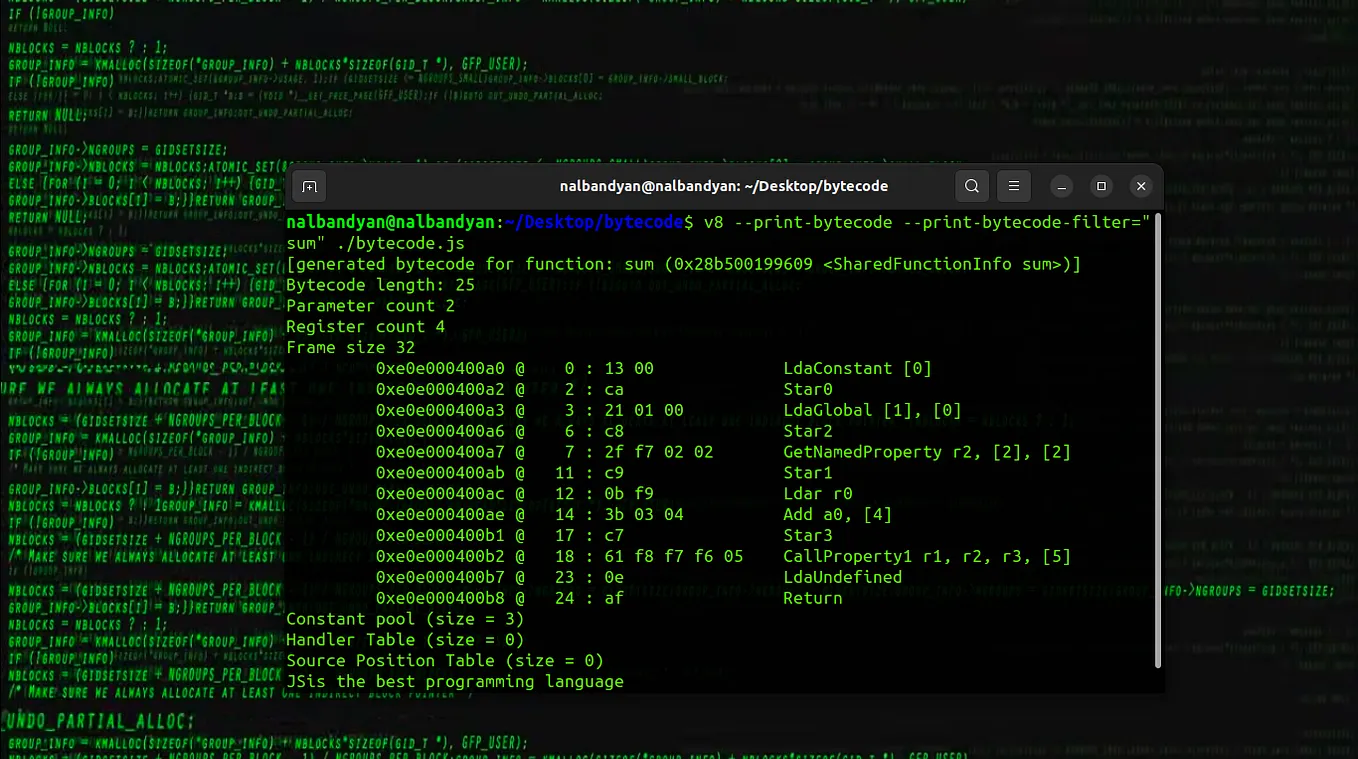The image size is (1358, 759).
Task: Click the 'LdaUndefined' instruction
Action: (x=842, y=577)
